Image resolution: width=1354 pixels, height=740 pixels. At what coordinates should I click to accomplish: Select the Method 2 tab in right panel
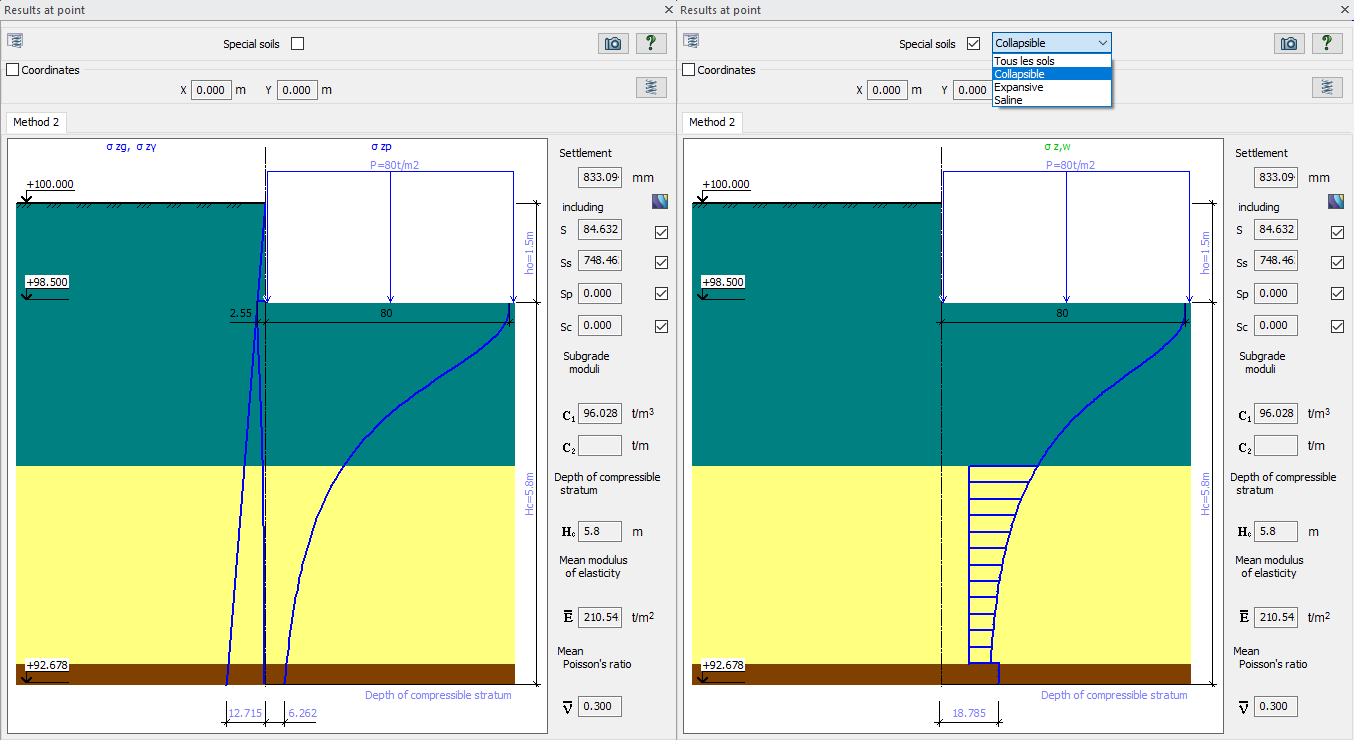[712, 122]
